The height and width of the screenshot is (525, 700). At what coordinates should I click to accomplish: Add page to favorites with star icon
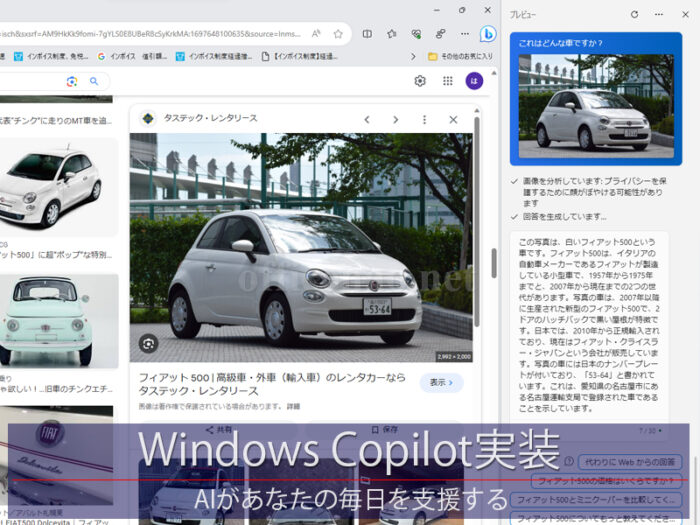338,34
